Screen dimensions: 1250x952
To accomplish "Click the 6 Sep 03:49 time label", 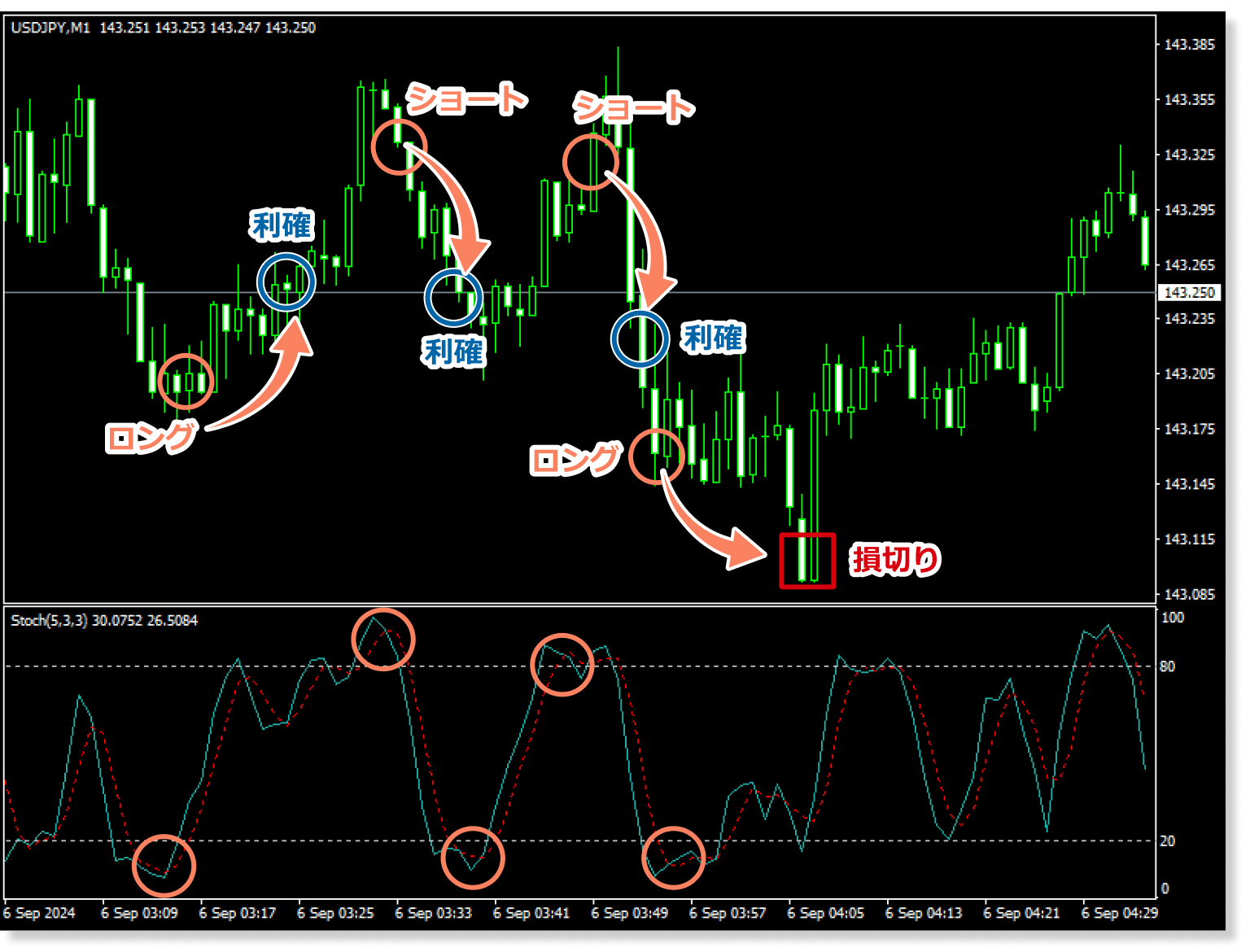I will [630, 914].
